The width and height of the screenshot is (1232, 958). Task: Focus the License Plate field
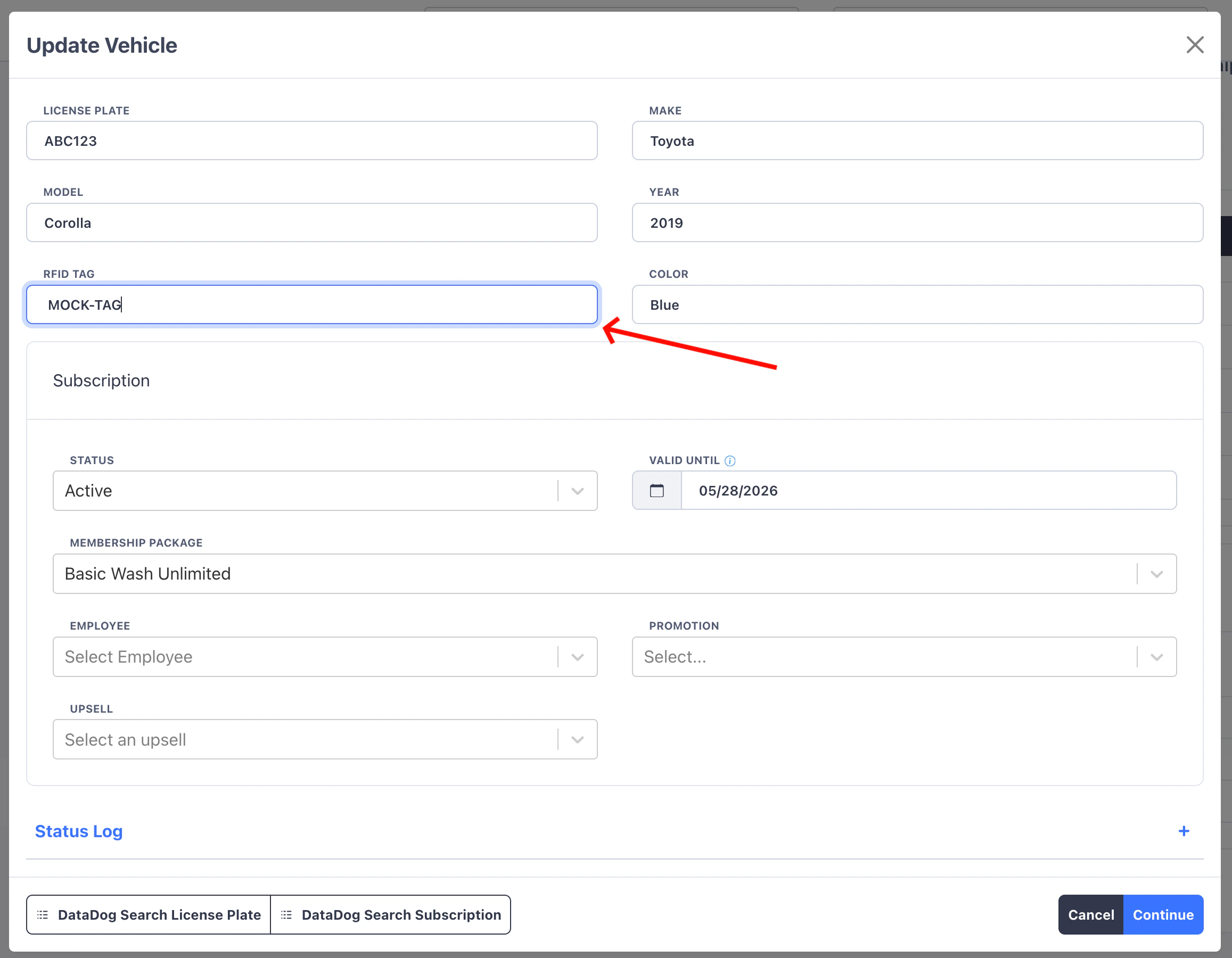pyautogui.click(x=311, y=141)
